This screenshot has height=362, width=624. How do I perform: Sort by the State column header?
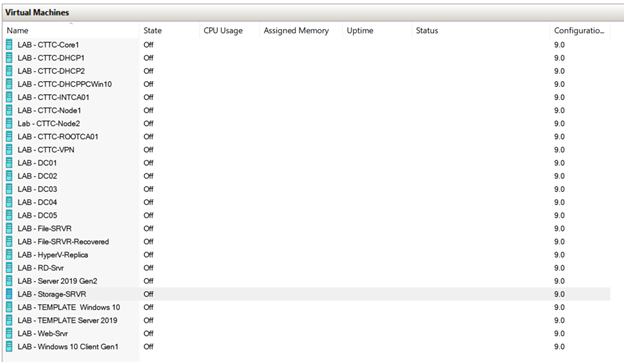point(169,31)
